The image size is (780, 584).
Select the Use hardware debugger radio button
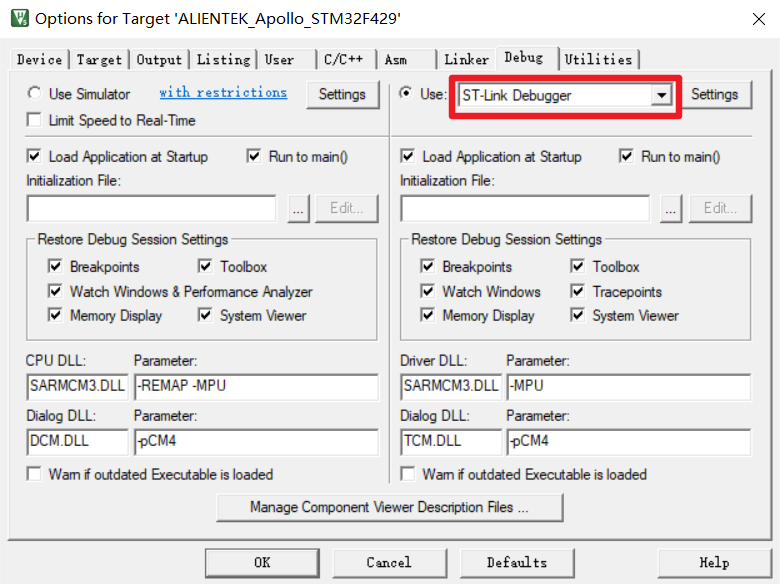[x=406, y=93]
